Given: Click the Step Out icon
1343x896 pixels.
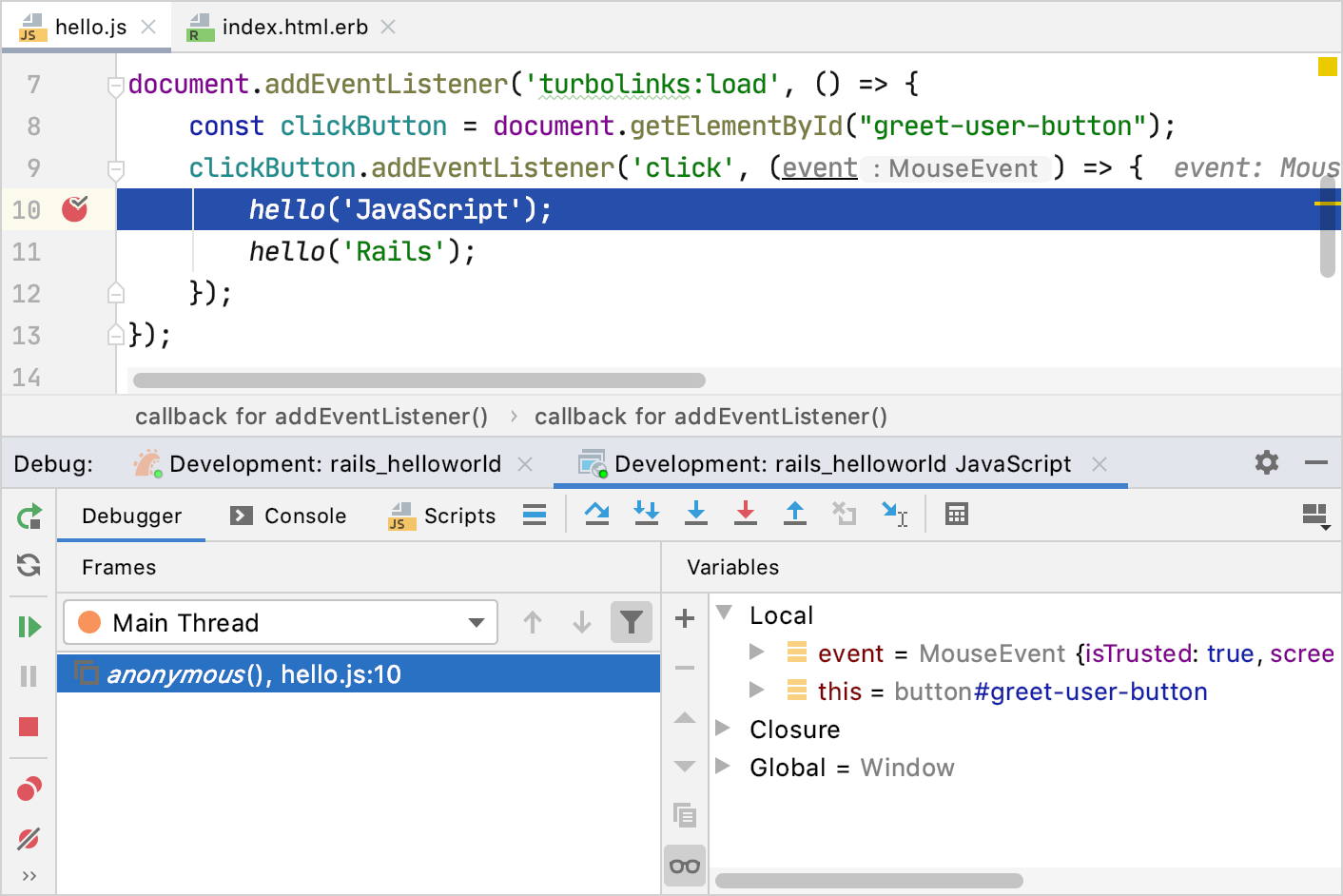Looking at the screenshot, I should click(x=795, y=515).
